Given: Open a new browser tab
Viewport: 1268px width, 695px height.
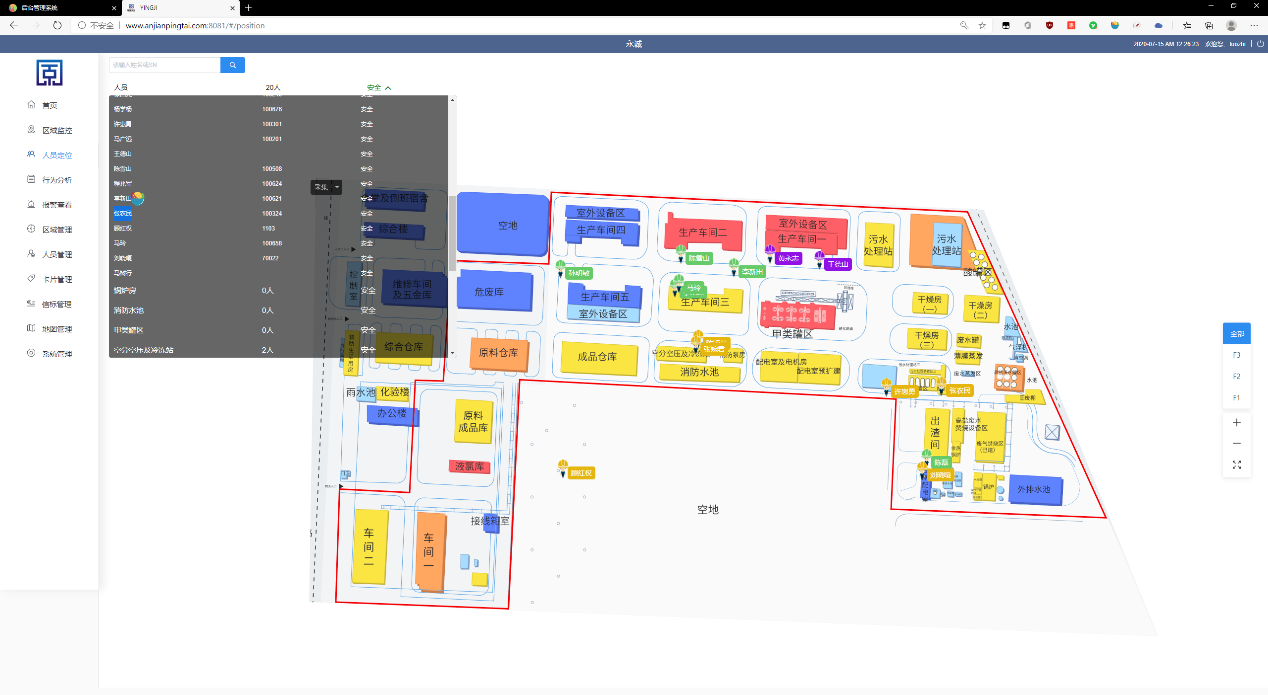Looking at the screenshot, I should (248, 7).
